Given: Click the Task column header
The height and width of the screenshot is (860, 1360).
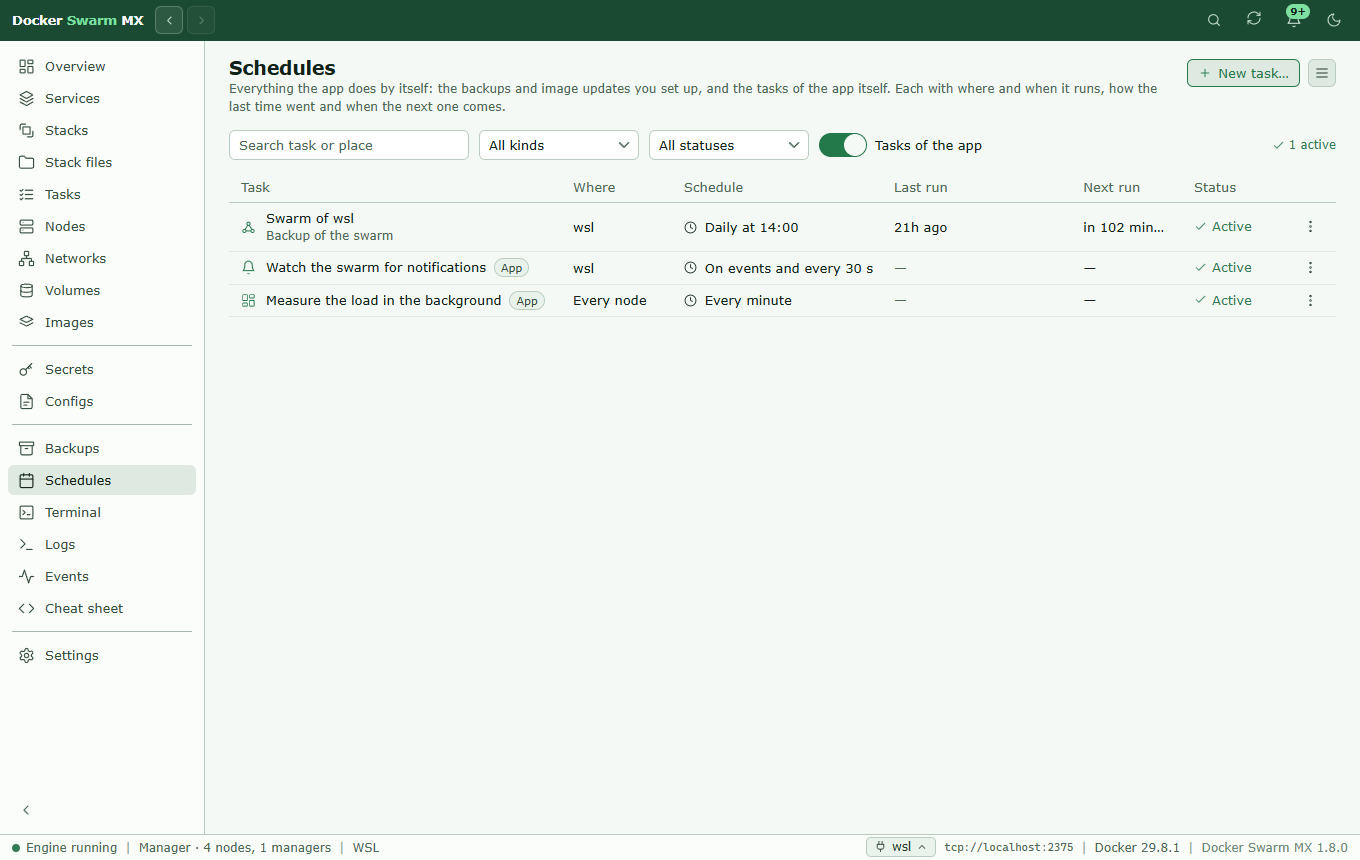Looking at the screenshot, I should 256,187.
